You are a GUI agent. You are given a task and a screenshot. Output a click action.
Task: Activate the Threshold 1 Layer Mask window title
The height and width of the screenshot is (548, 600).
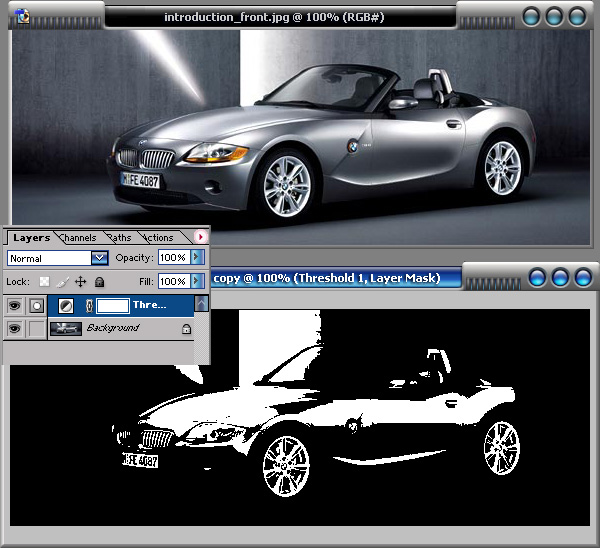click(326, 278)
